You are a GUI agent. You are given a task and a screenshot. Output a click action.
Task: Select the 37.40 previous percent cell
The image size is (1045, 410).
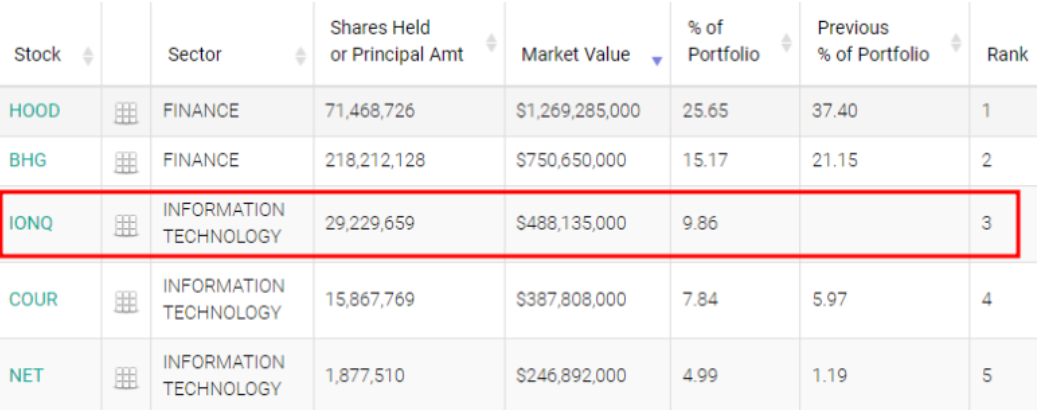[834, 111]
